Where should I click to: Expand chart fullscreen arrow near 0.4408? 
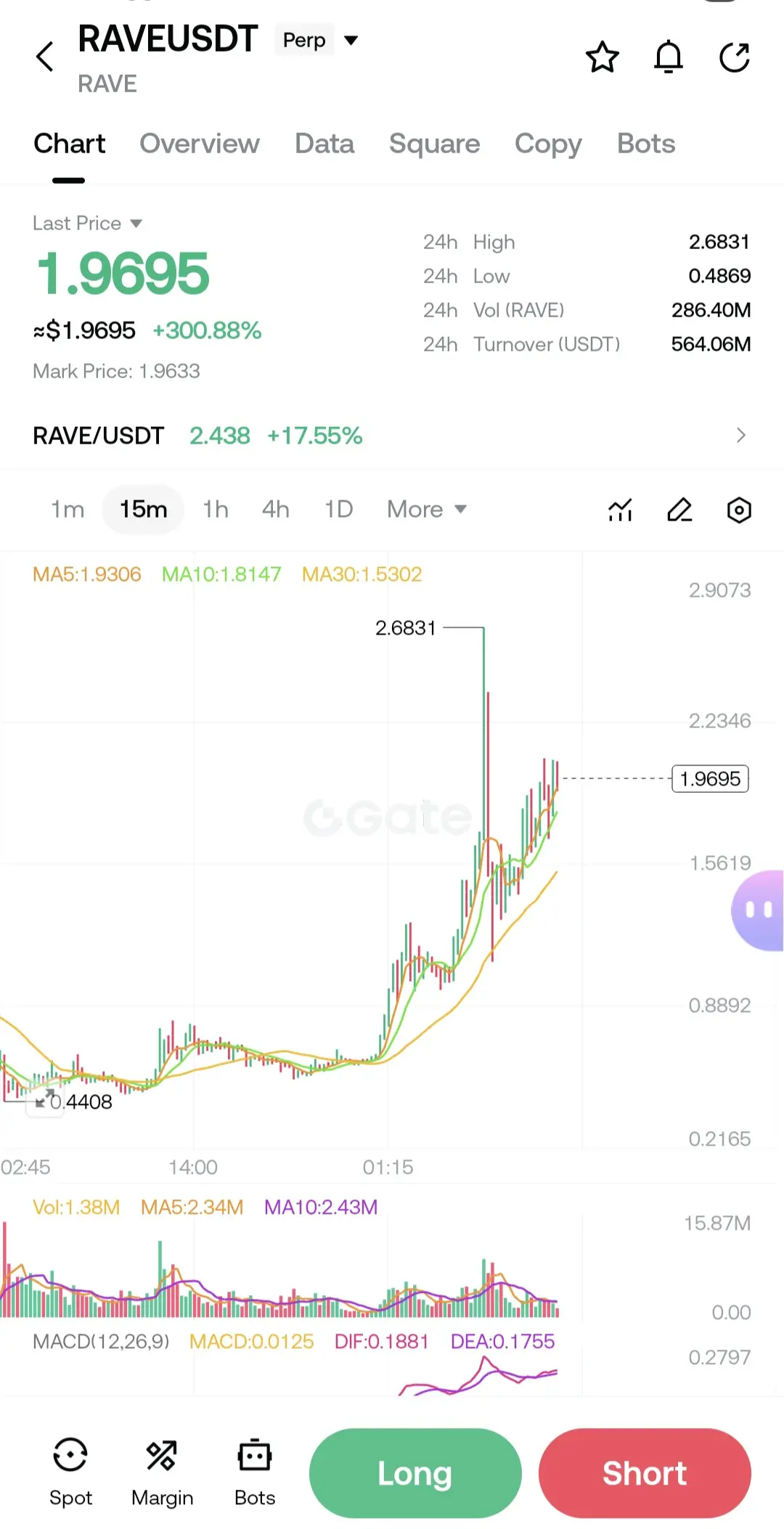pos(44,1099)
